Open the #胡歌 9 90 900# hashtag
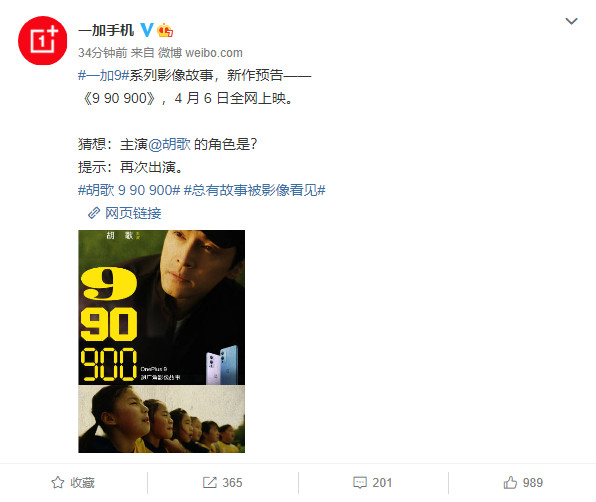596x502 pixels. tap(129, 190)
